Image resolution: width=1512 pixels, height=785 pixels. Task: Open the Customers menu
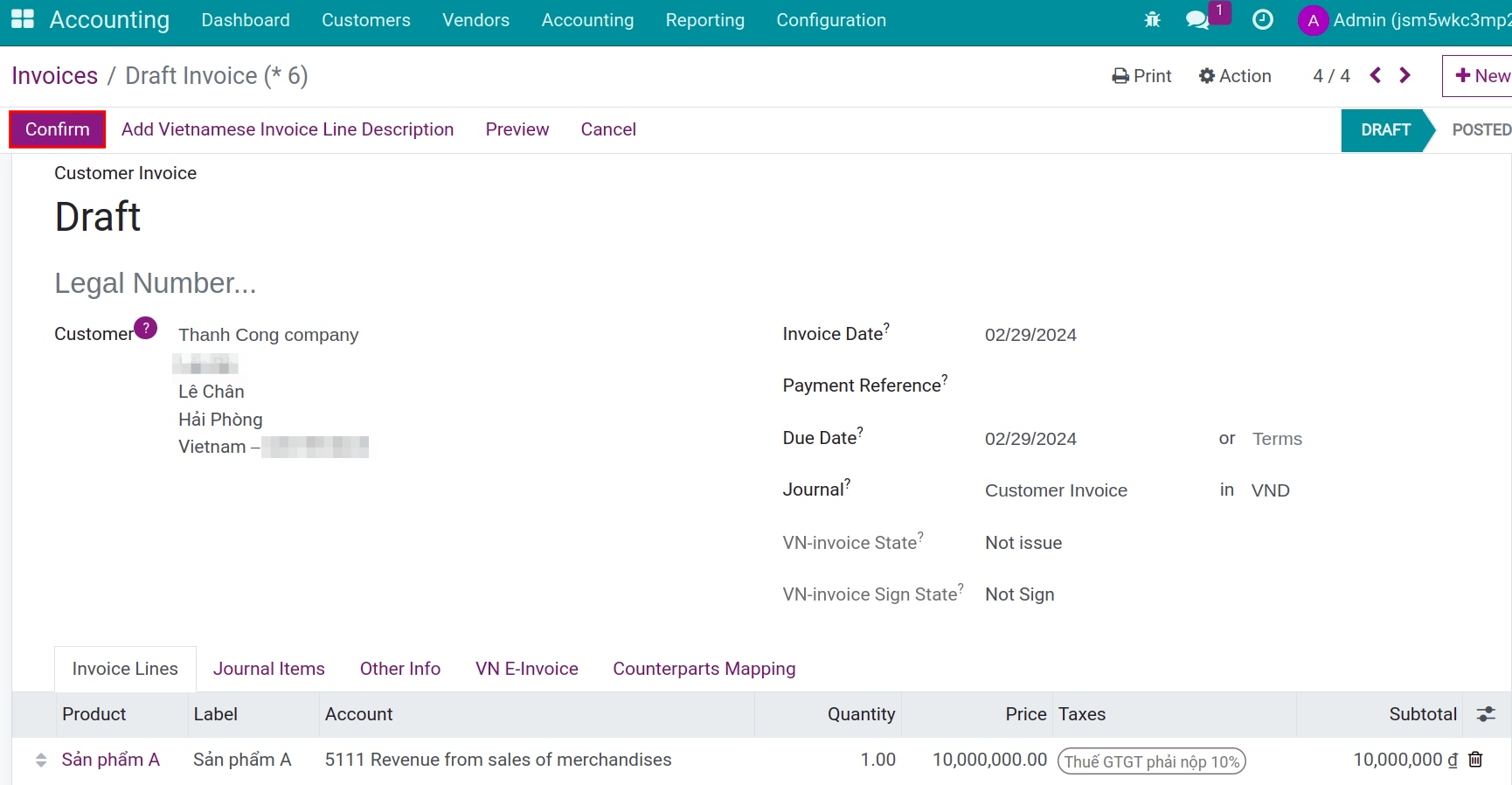[366, 20]
